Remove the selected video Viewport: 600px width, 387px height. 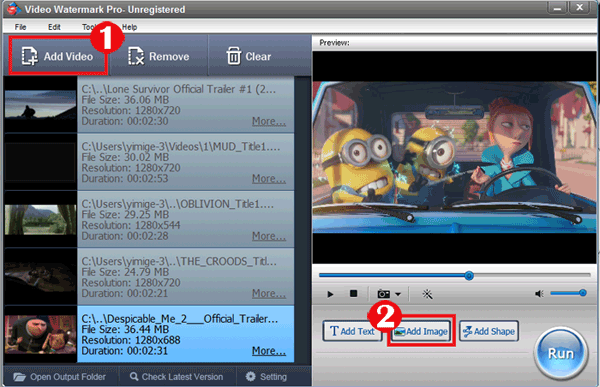158,56
